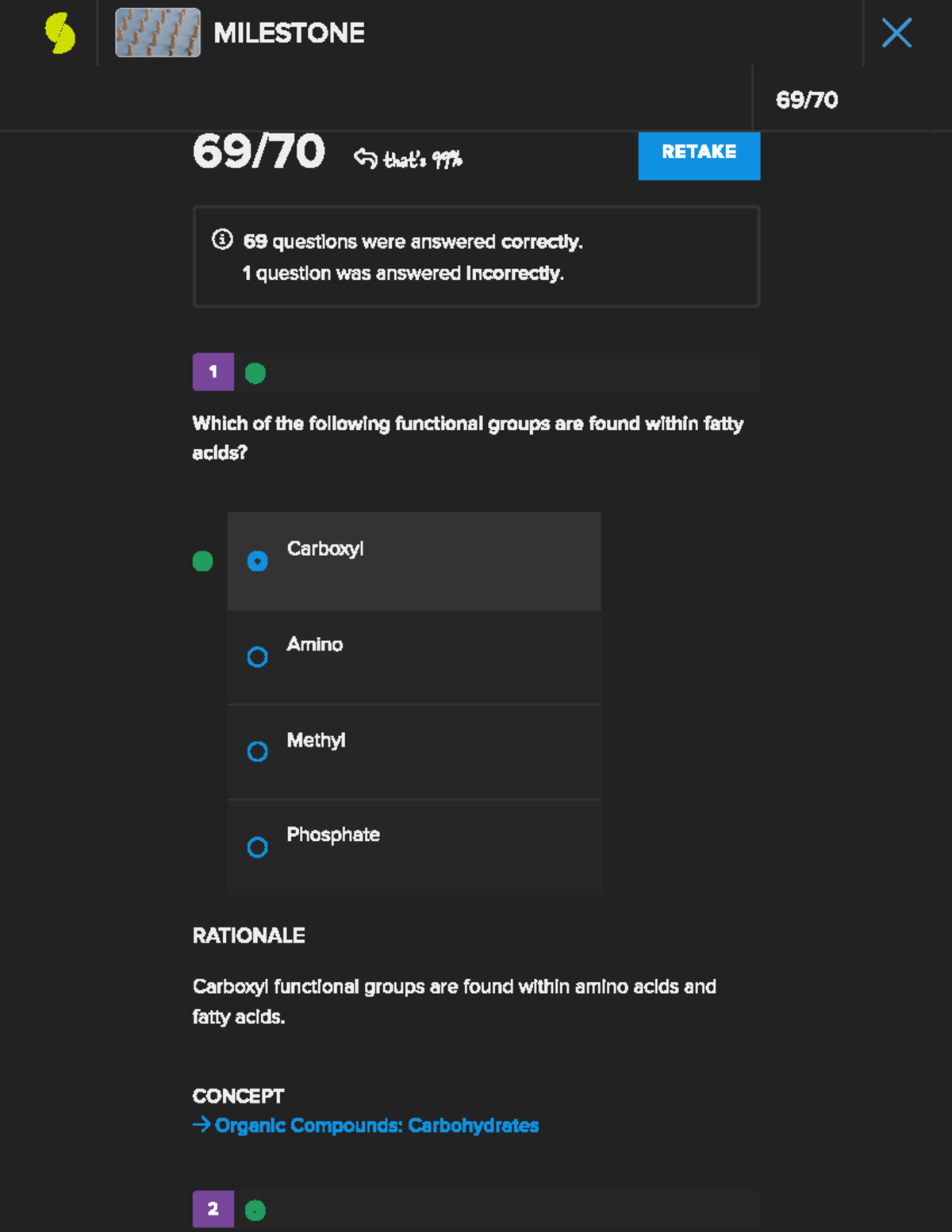Screen dimensions: 952x1232
Task: Click the 69/70 score in the header
Action: [807, 100]
